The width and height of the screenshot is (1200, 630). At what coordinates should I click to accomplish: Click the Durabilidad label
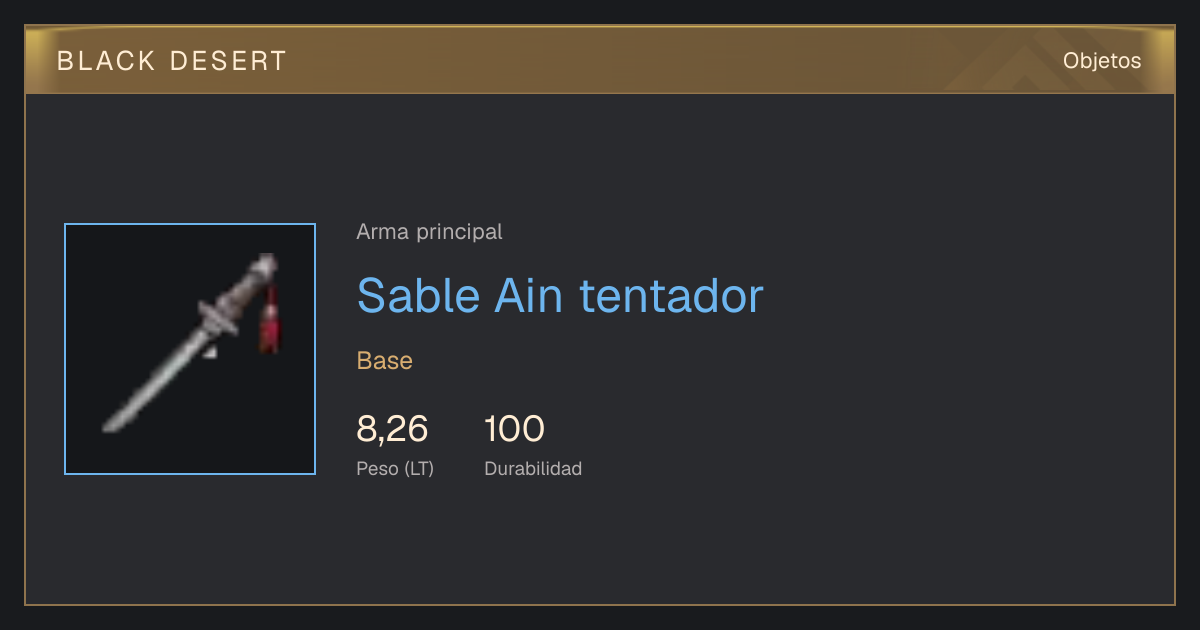click(533, 468)
